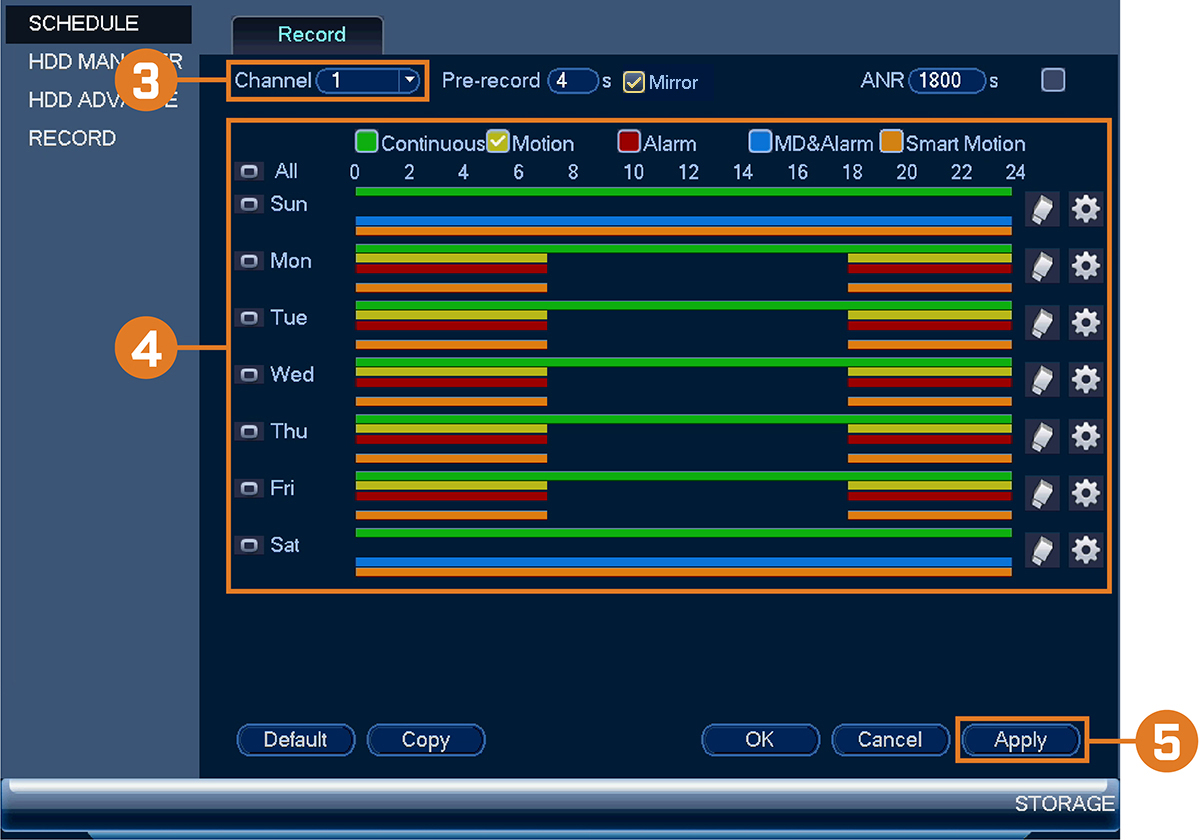Toggle the All days link box
Viewport: 1200px width, 840px height.
point(249,172)
